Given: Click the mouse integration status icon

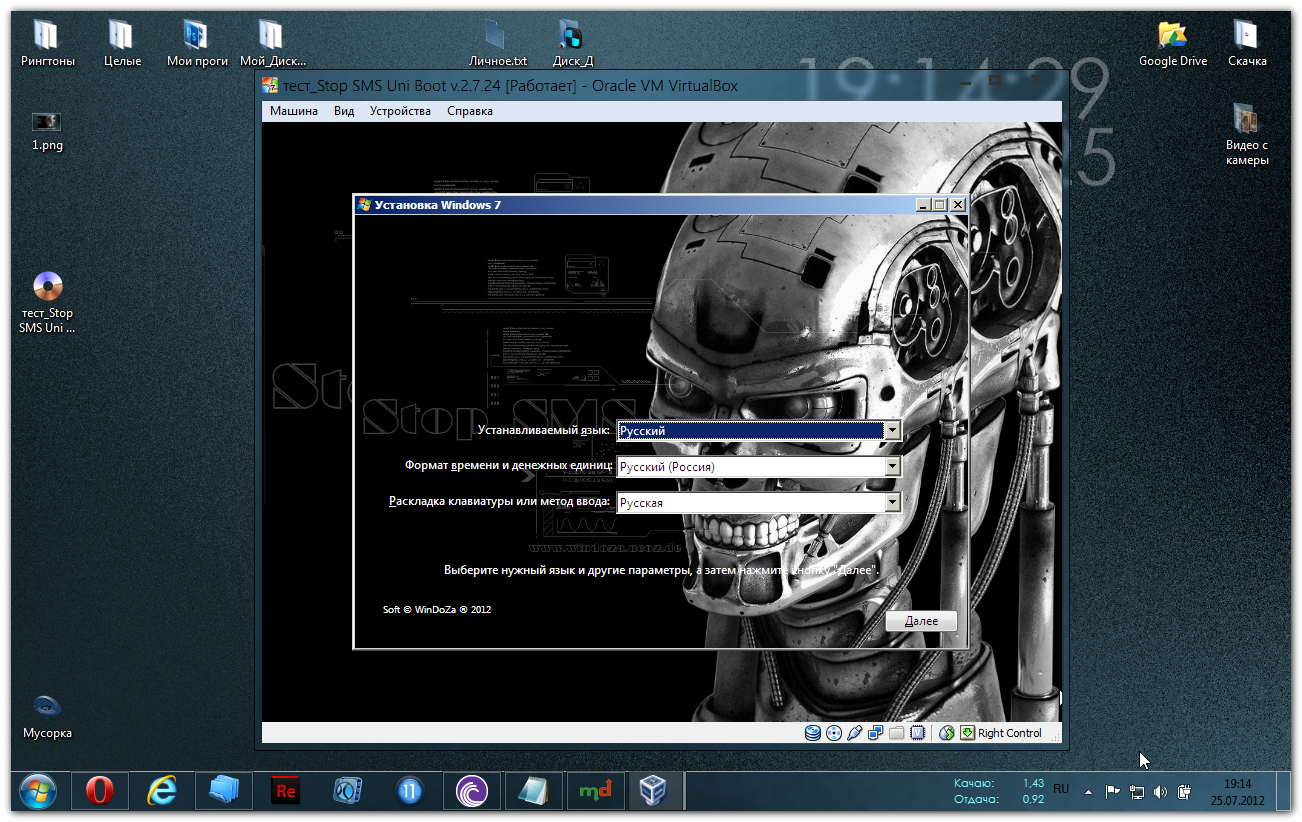Looking at the screenshot, I should [x=947, y=733].
